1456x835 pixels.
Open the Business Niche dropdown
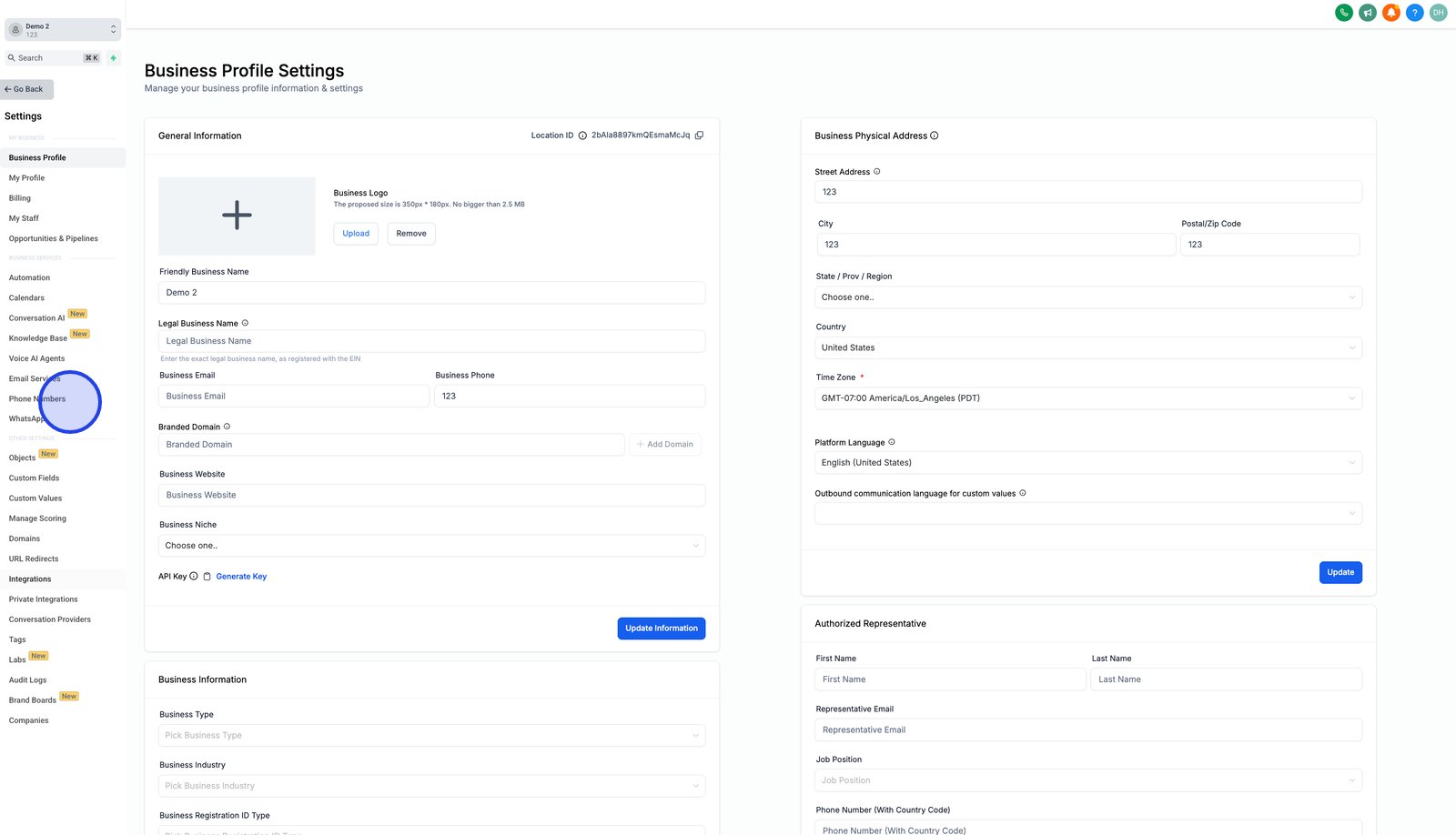431,546
